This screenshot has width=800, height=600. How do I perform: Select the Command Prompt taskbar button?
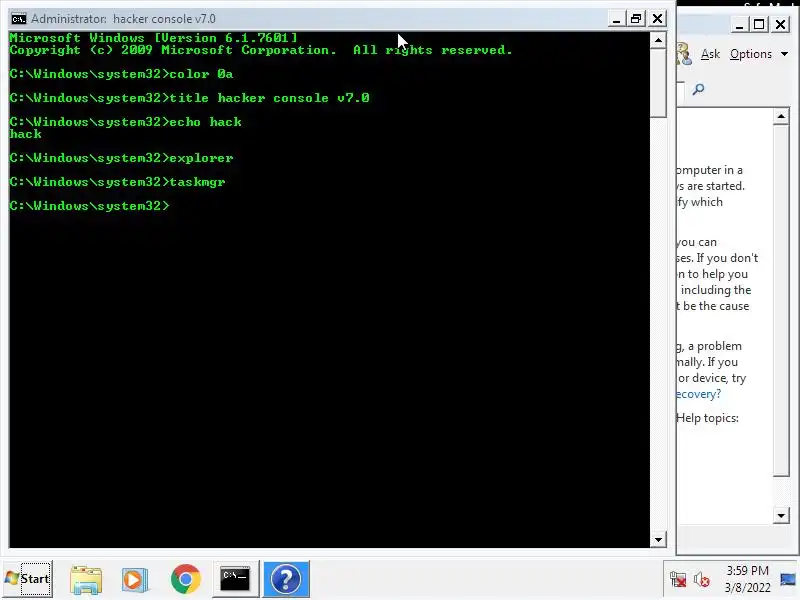pyautogui.click(x=235, y=579)
